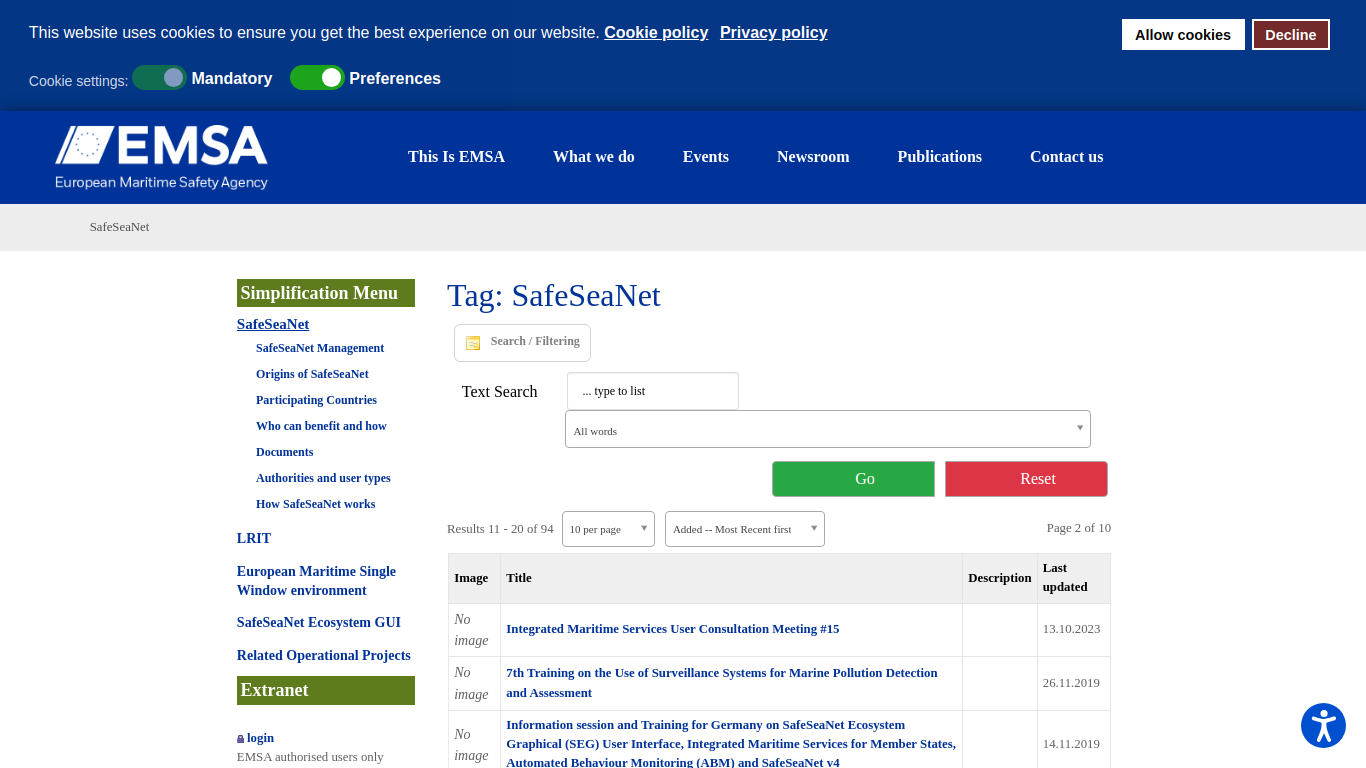Open Who can benefit and how link
This screenshot has width=1366, height=768.
321,426
